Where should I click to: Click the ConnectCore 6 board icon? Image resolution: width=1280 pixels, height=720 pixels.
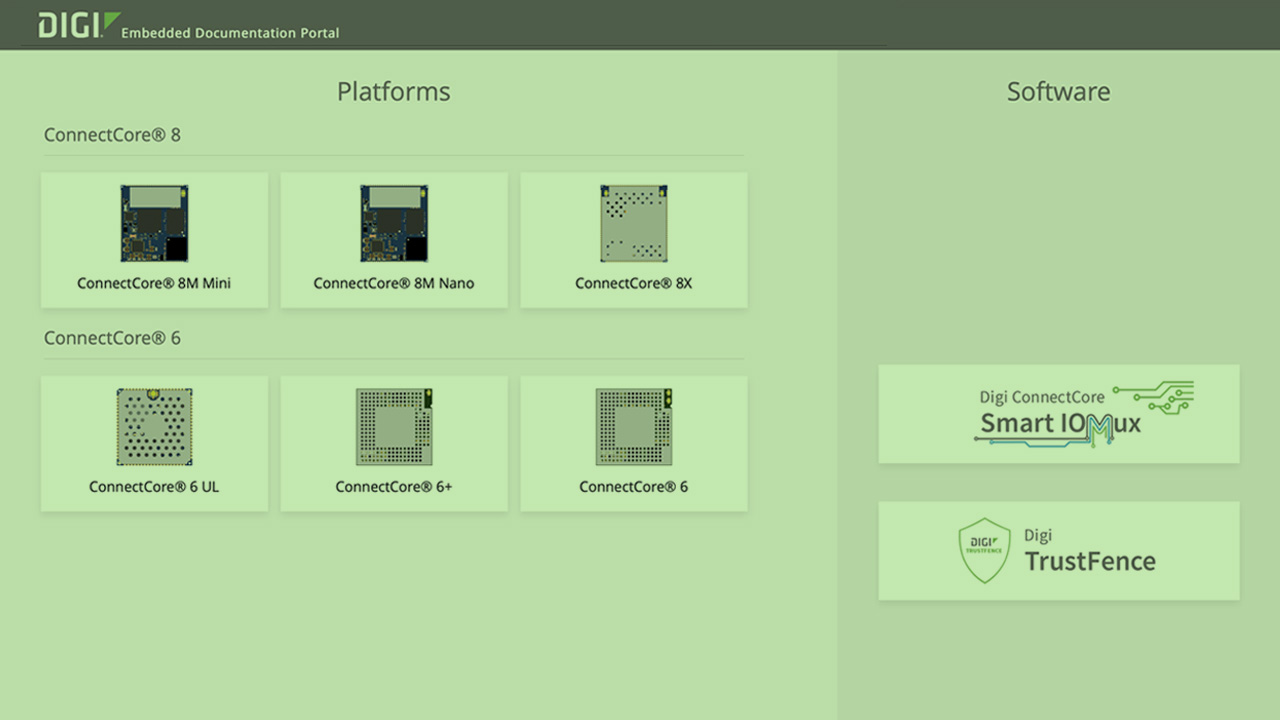[634, 426]
